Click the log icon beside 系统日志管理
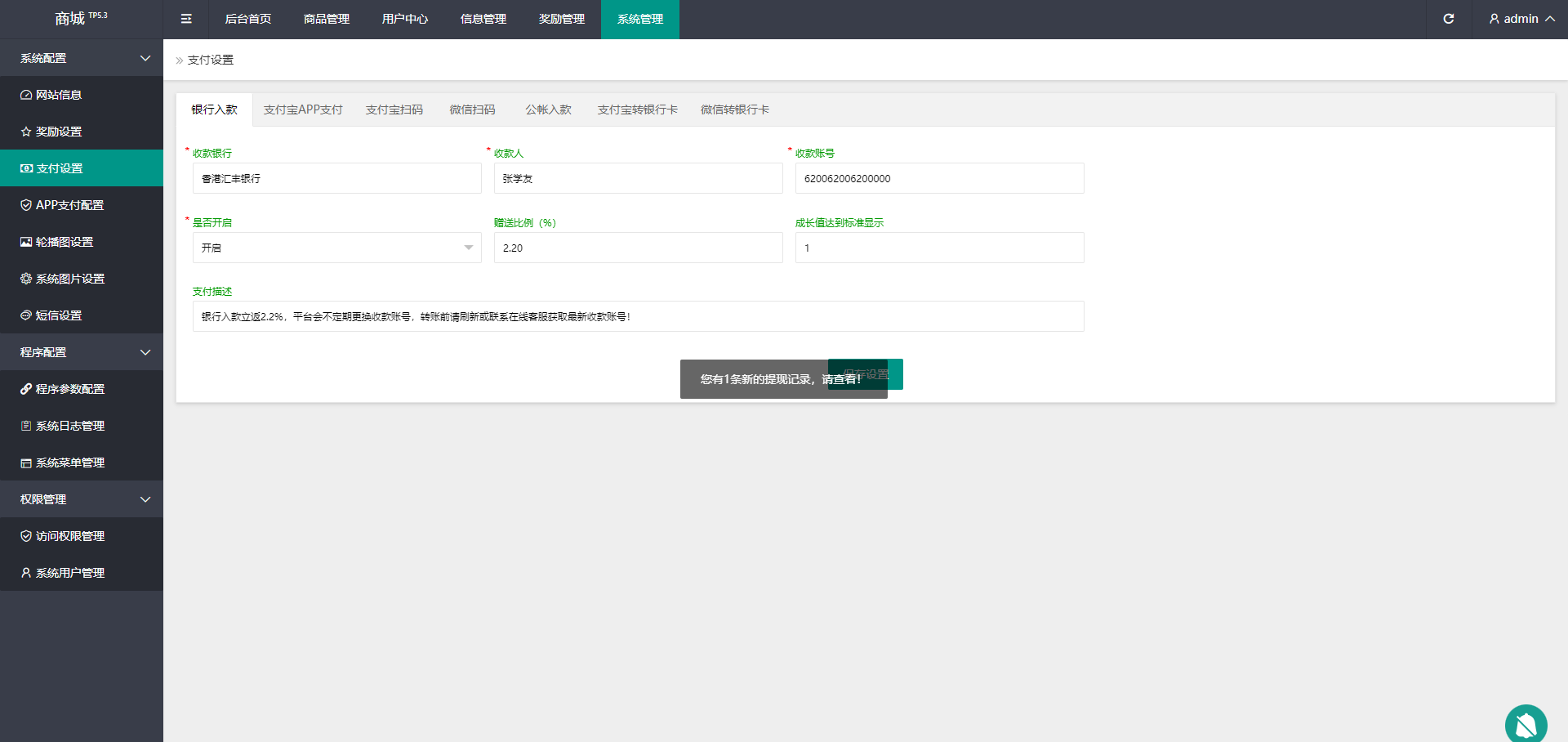The height and width of the screenshot is (742, 1568). click(26, 426)
